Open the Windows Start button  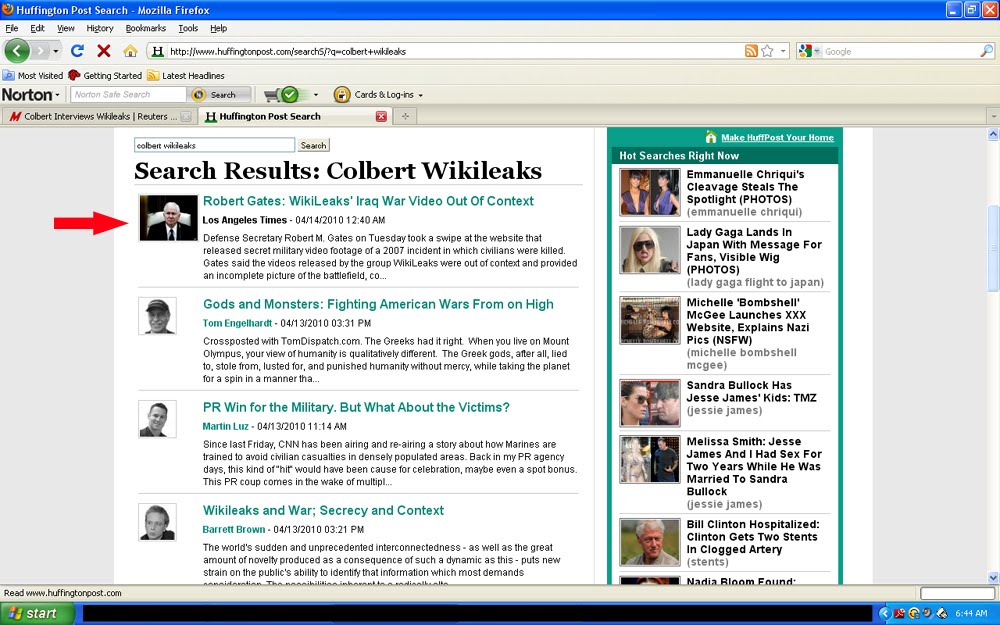37,614
